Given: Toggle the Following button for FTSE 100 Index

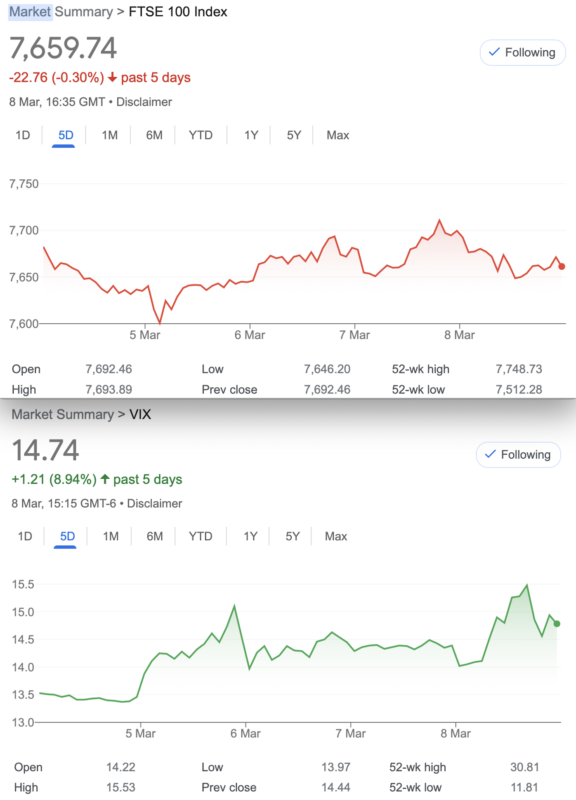Looking at the screenshot, I should click(x=522, y=53).
